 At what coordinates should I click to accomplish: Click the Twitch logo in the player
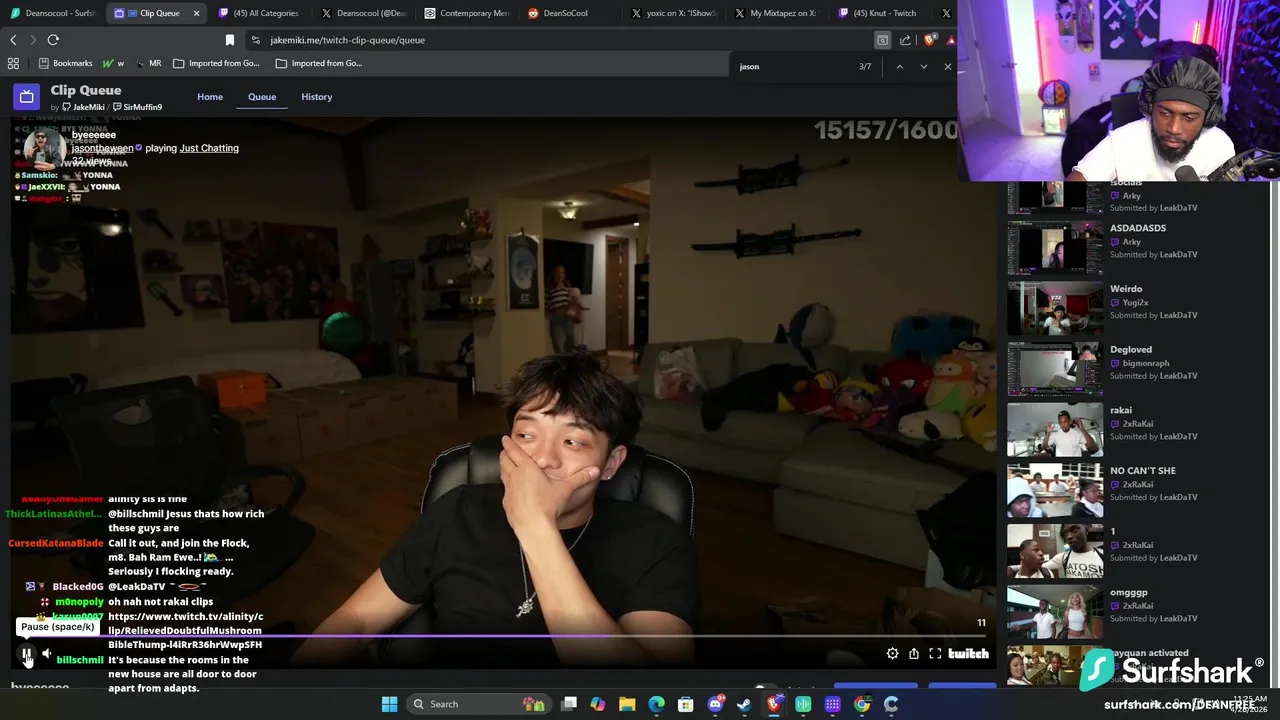click(968, 654)
